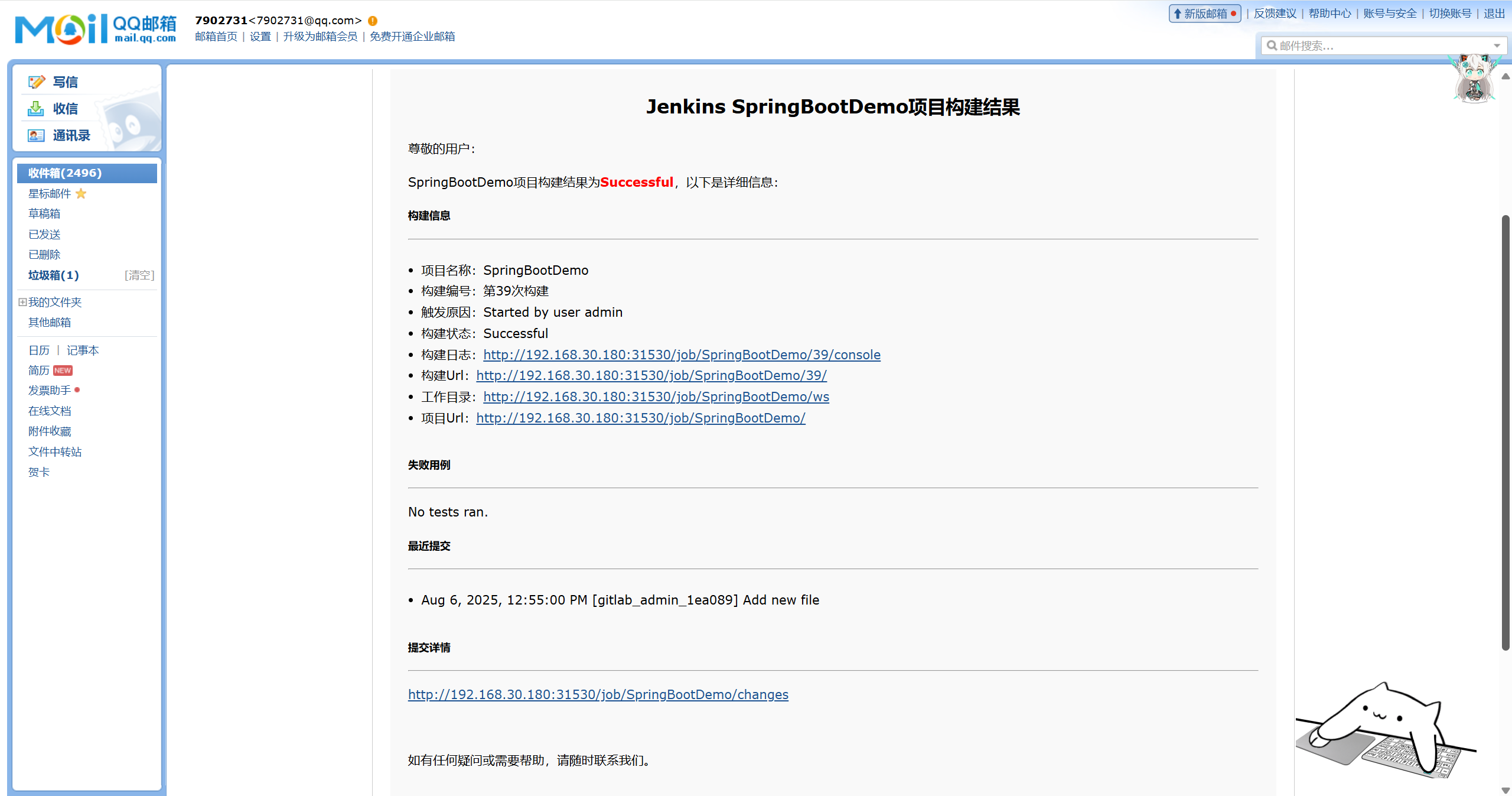
Task: Click the 新版邮箱 new version button
Action: (1204, 14)
